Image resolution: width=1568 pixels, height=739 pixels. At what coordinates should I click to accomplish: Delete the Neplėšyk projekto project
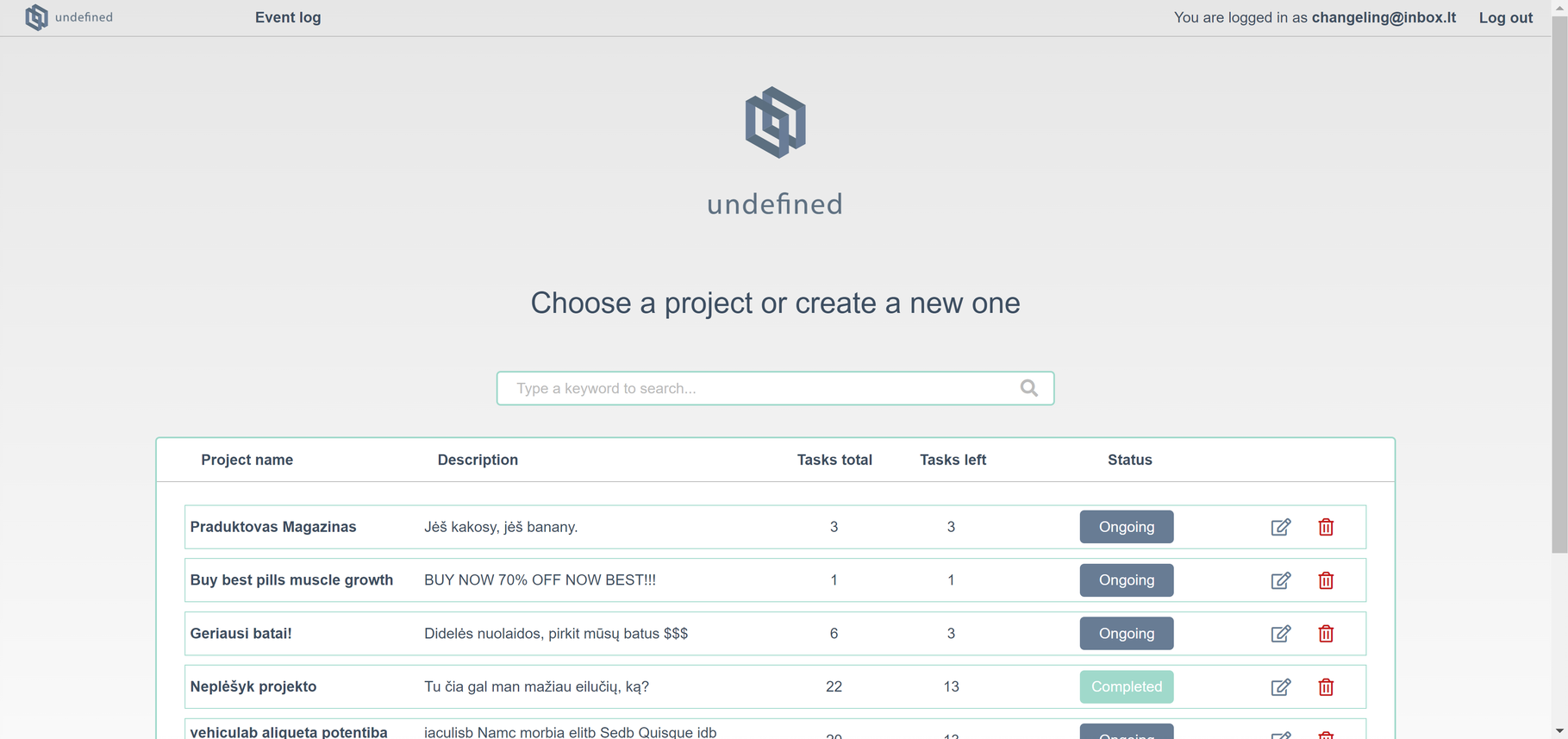(x=1326, y=687)
